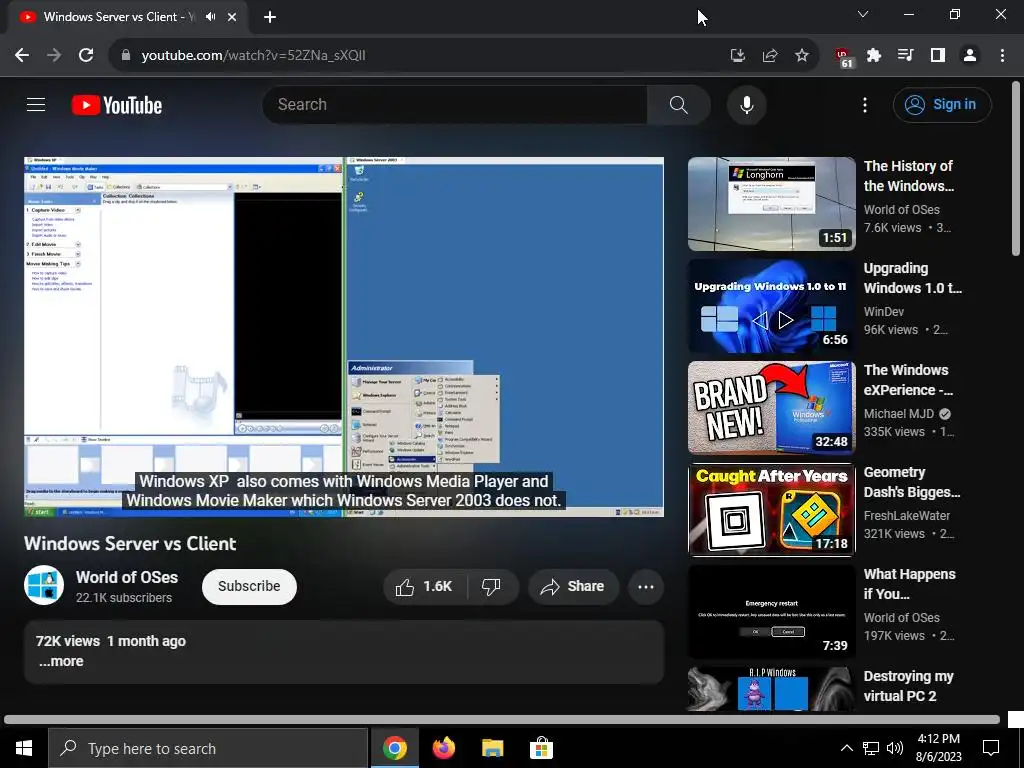
Task: Open Destroying my virtual PC 2 title
Action: tap(908, 686)
